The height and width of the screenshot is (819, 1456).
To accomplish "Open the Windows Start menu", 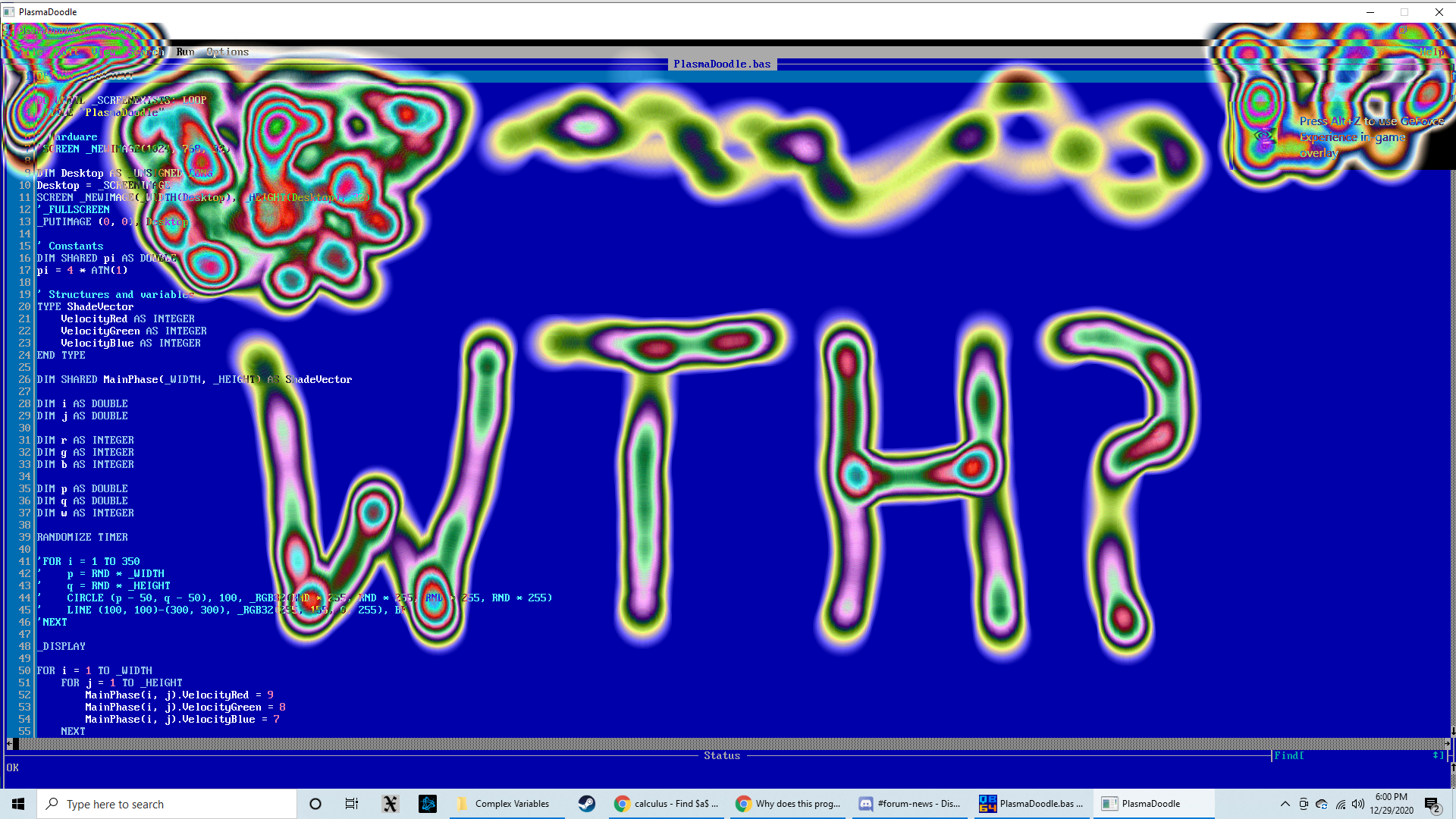I will pos(18,804).
